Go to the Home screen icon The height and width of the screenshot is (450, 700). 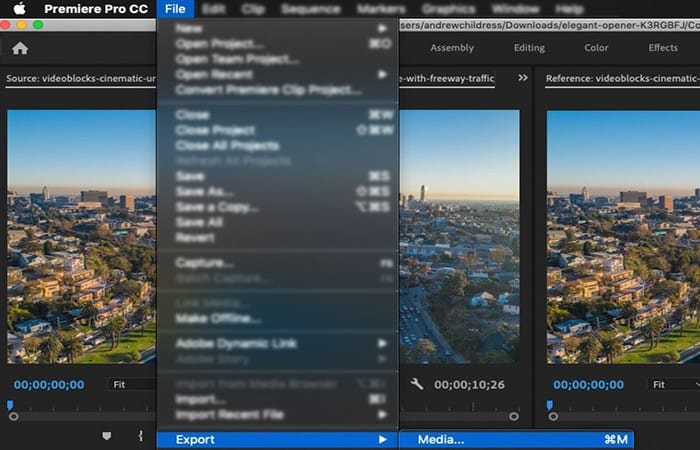pos(20,48)
